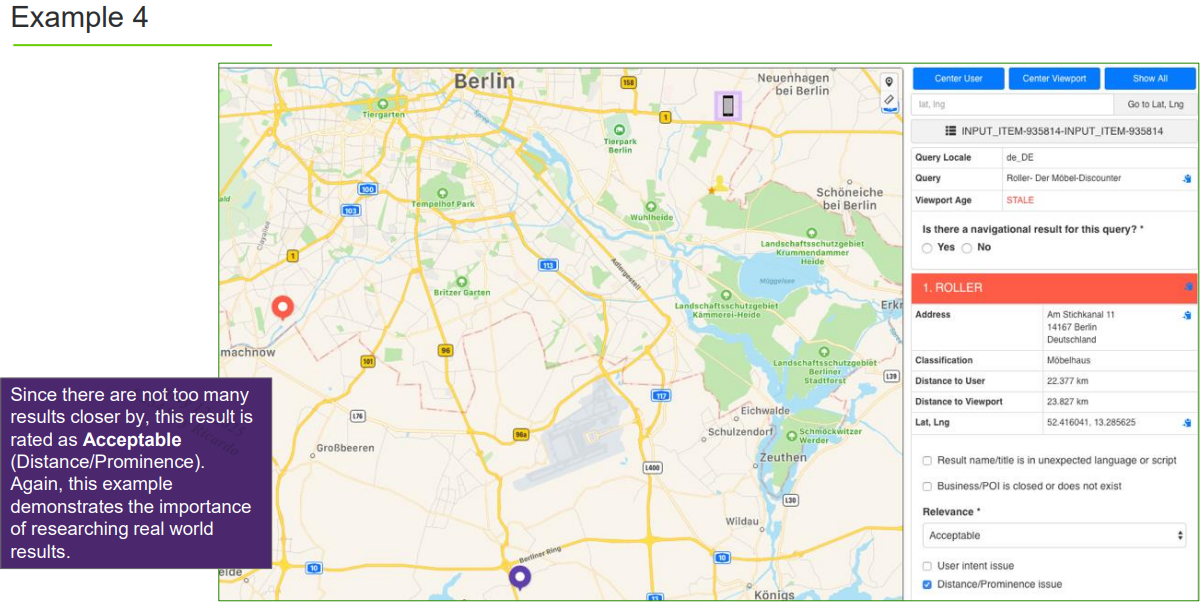Click the purple viewport pin near Berliner Ring
1203x605 pixels.
pos(519,577)
